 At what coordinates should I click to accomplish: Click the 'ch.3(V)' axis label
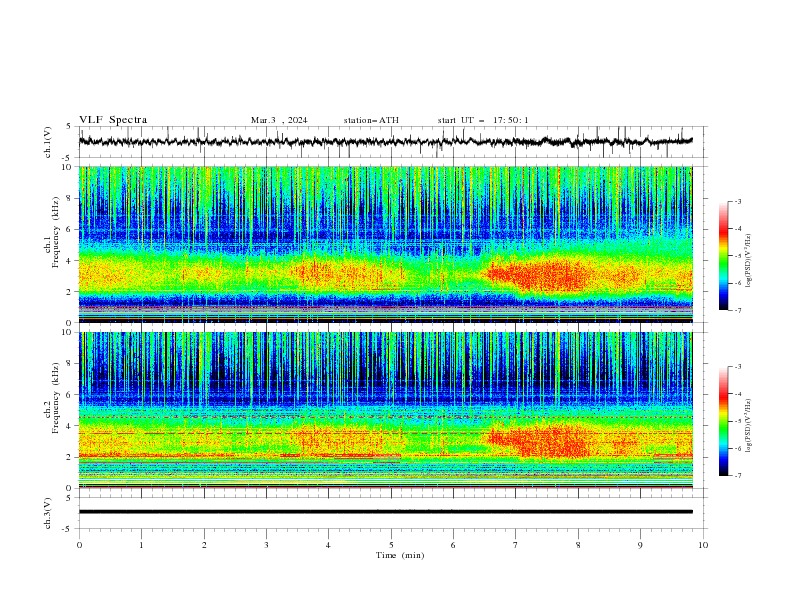tap(48, 513)
